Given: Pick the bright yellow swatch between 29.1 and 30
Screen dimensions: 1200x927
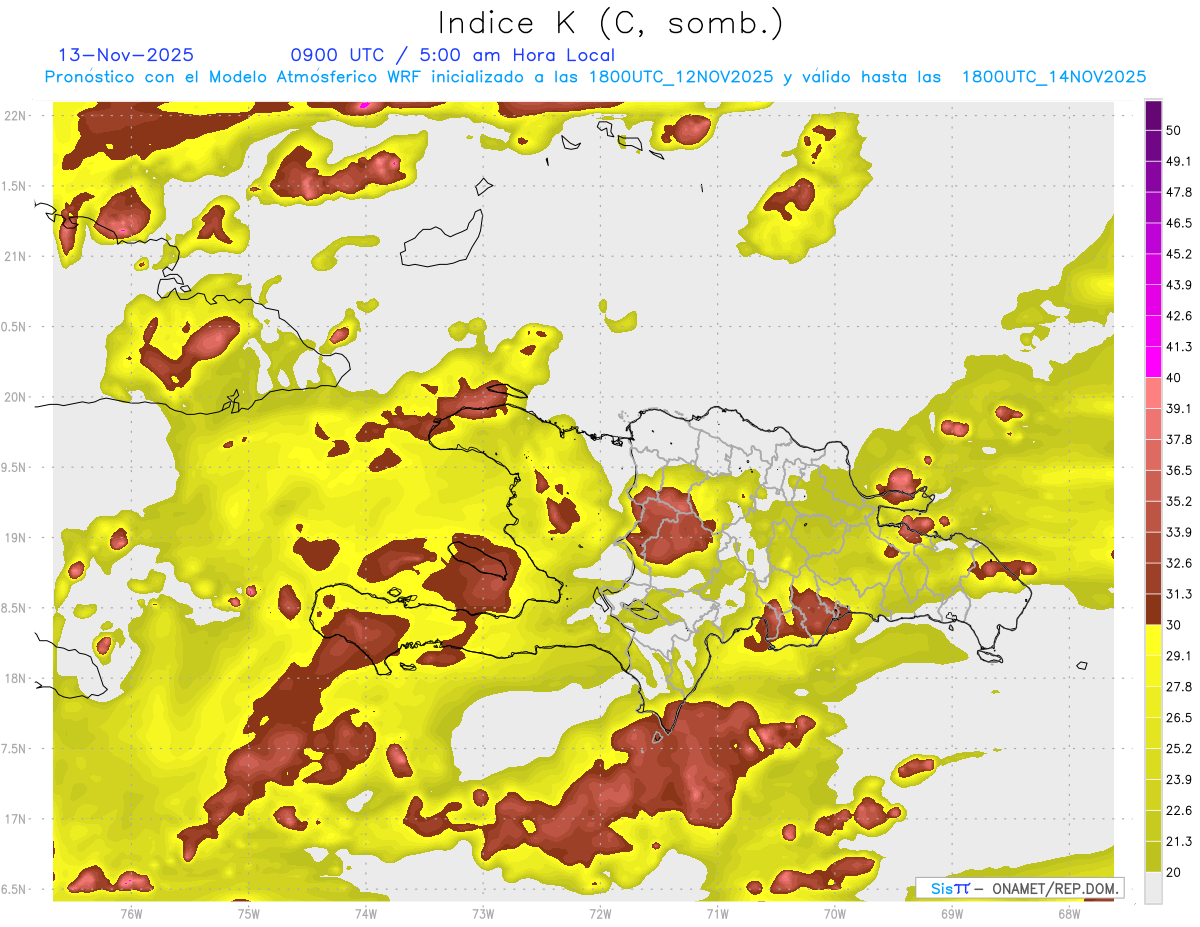Looking at the screenshot, I should pyautogui.click(x=1153, y=640).
